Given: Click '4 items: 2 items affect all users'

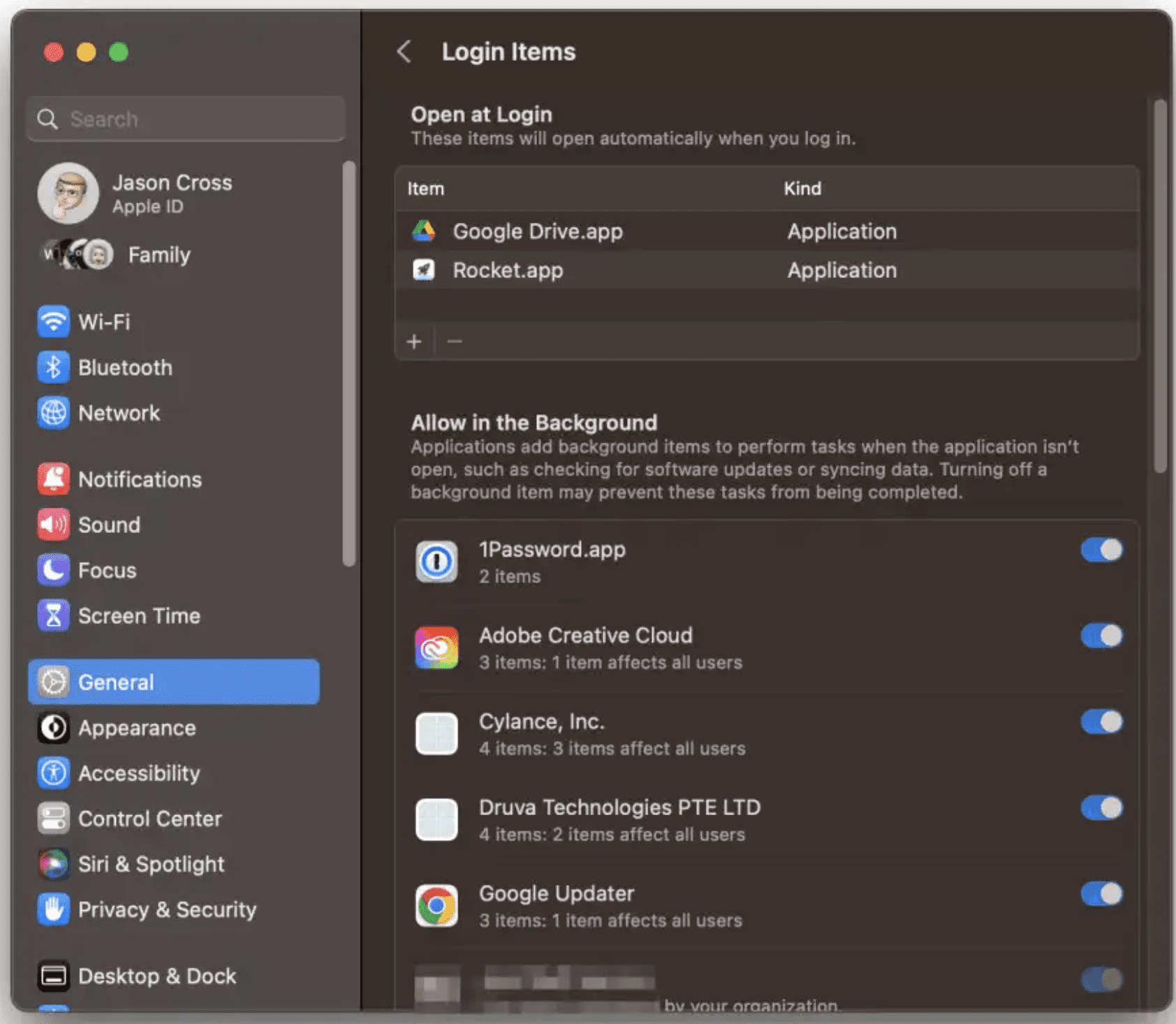Looking at the screenshot, I should (612, 834).
